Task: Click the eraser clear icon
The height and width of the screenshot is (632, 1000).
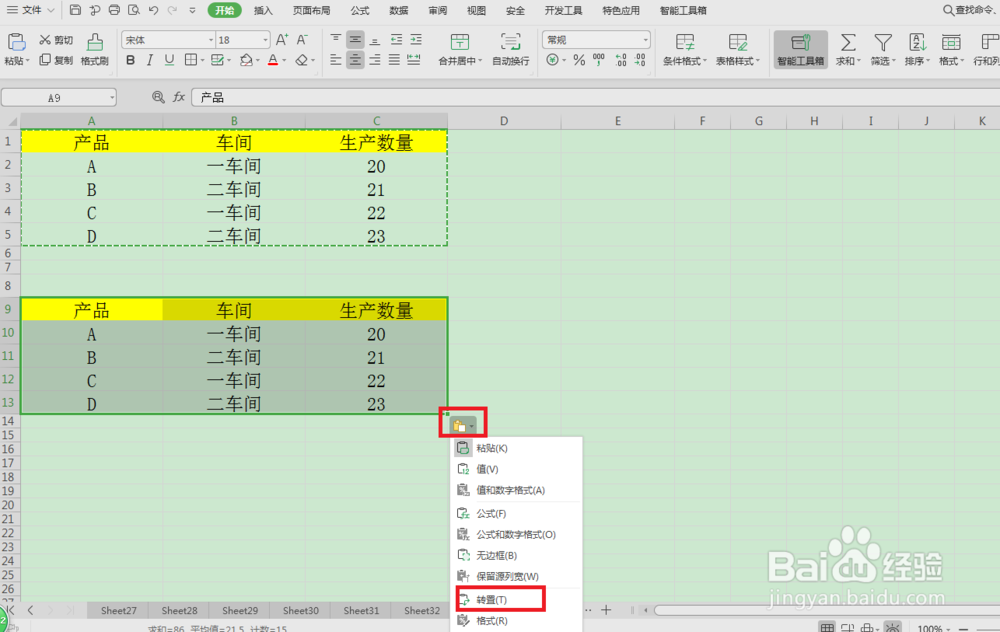Action: (x=301, y=60)
